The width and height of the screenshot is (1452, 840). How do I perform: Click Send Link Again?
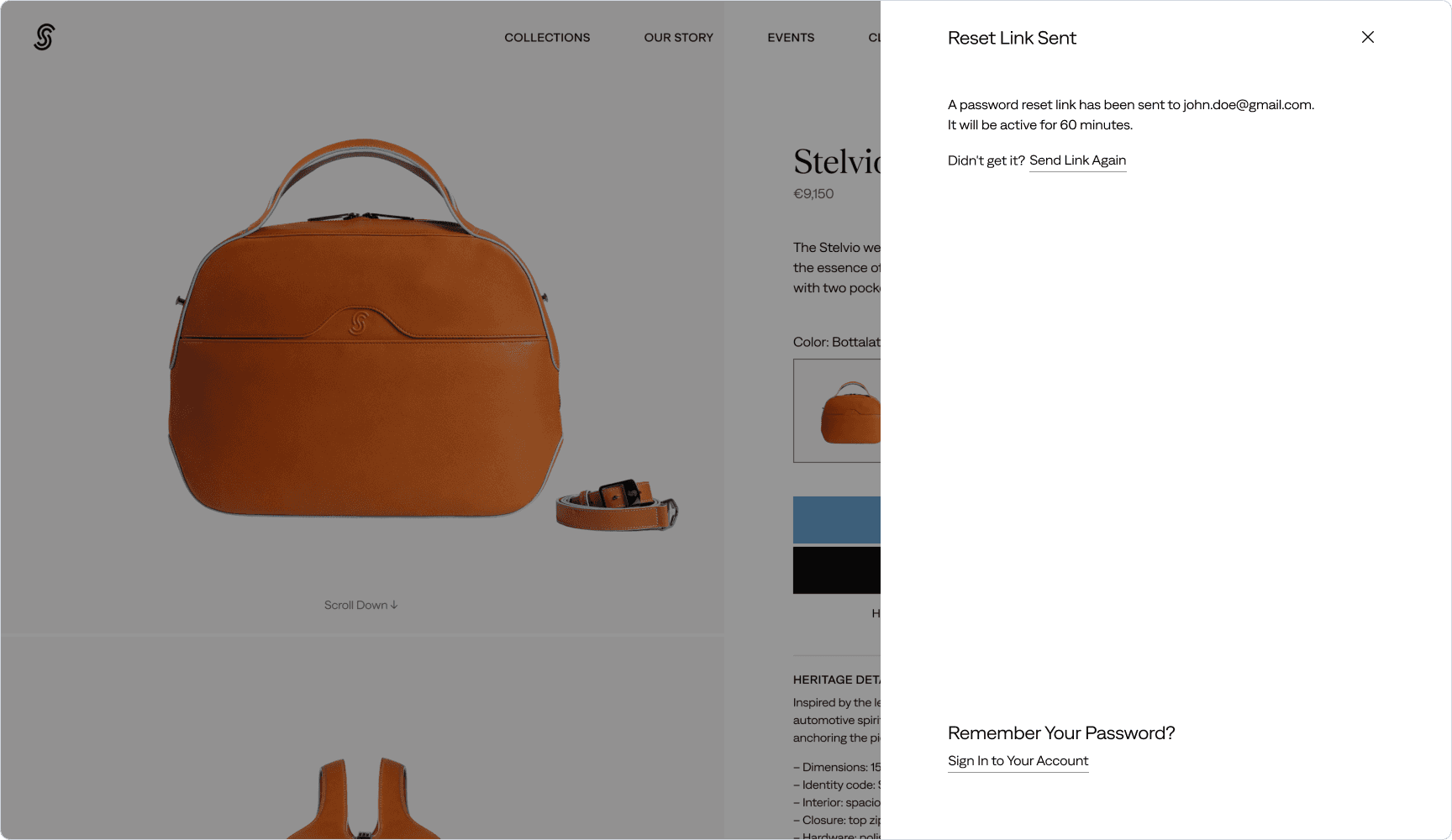point(1077,160)
